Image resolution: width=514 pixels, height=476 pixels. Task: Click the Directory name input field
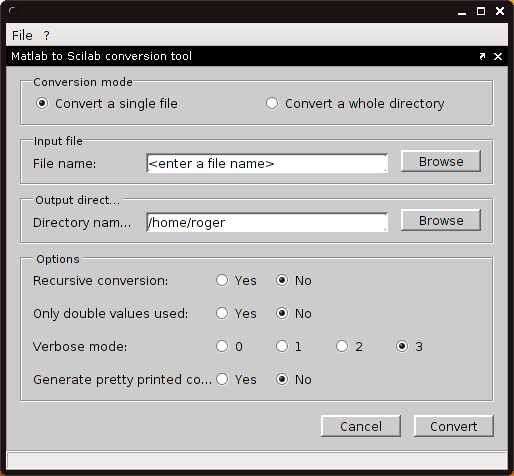tap(267, 222)
